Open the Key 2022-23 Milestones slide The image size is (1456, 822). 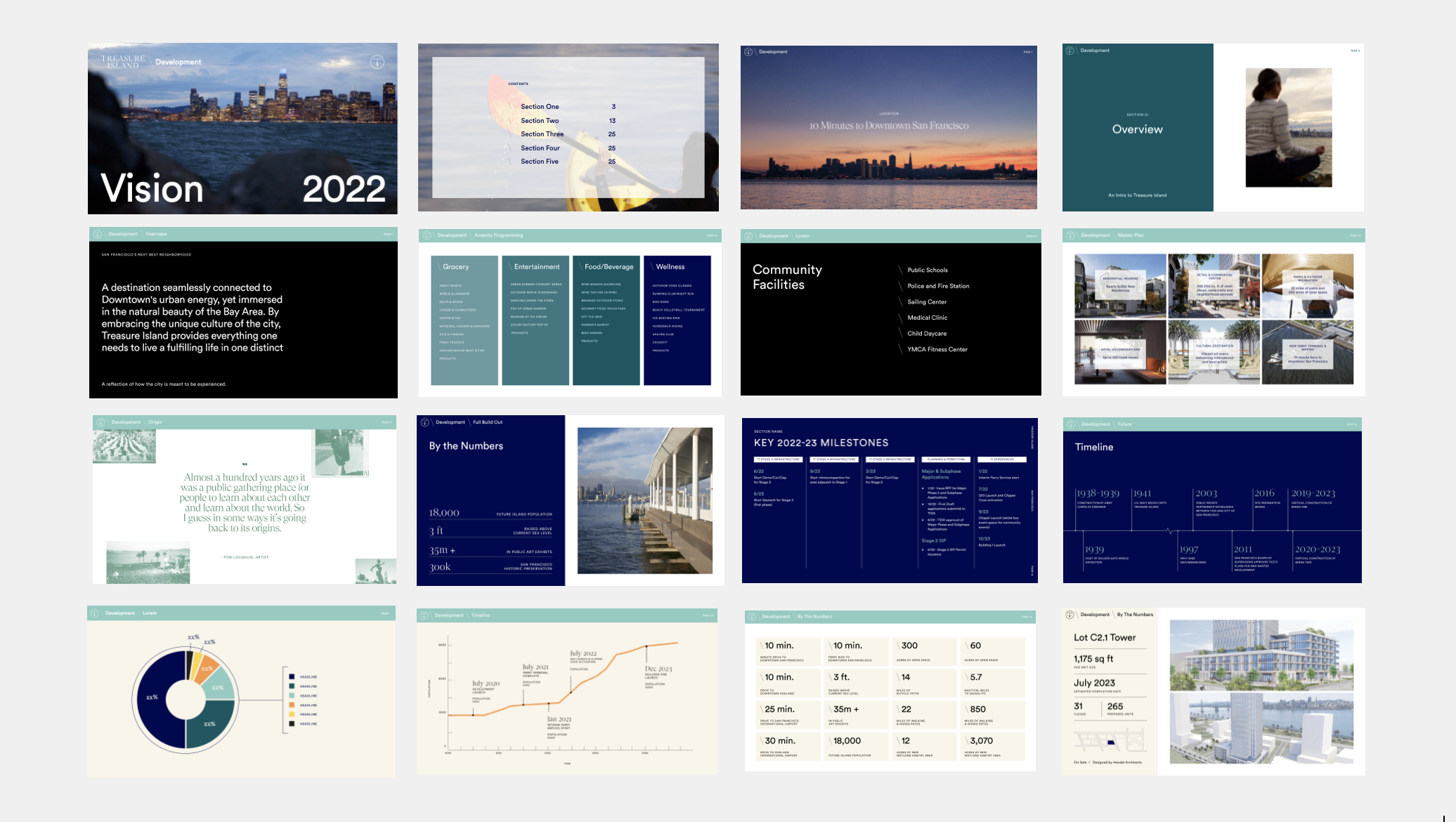coord(889,500)
